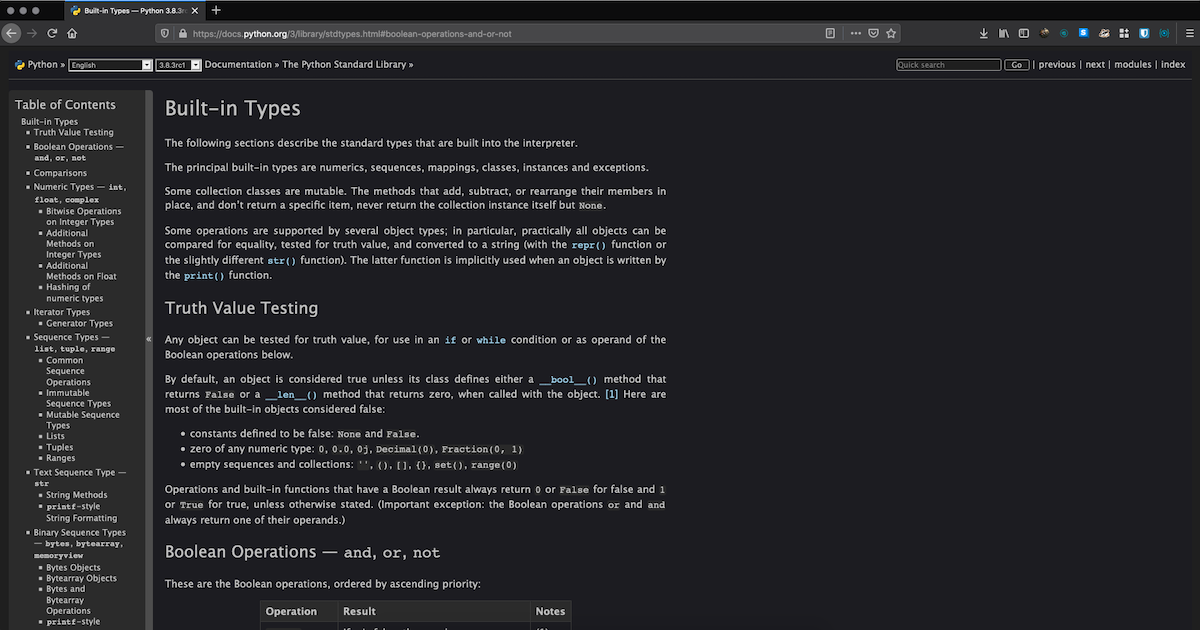This screenshot has width=1200, height=630.
Task: Open Hashing of numeric types entry
Action: point(75,292)
